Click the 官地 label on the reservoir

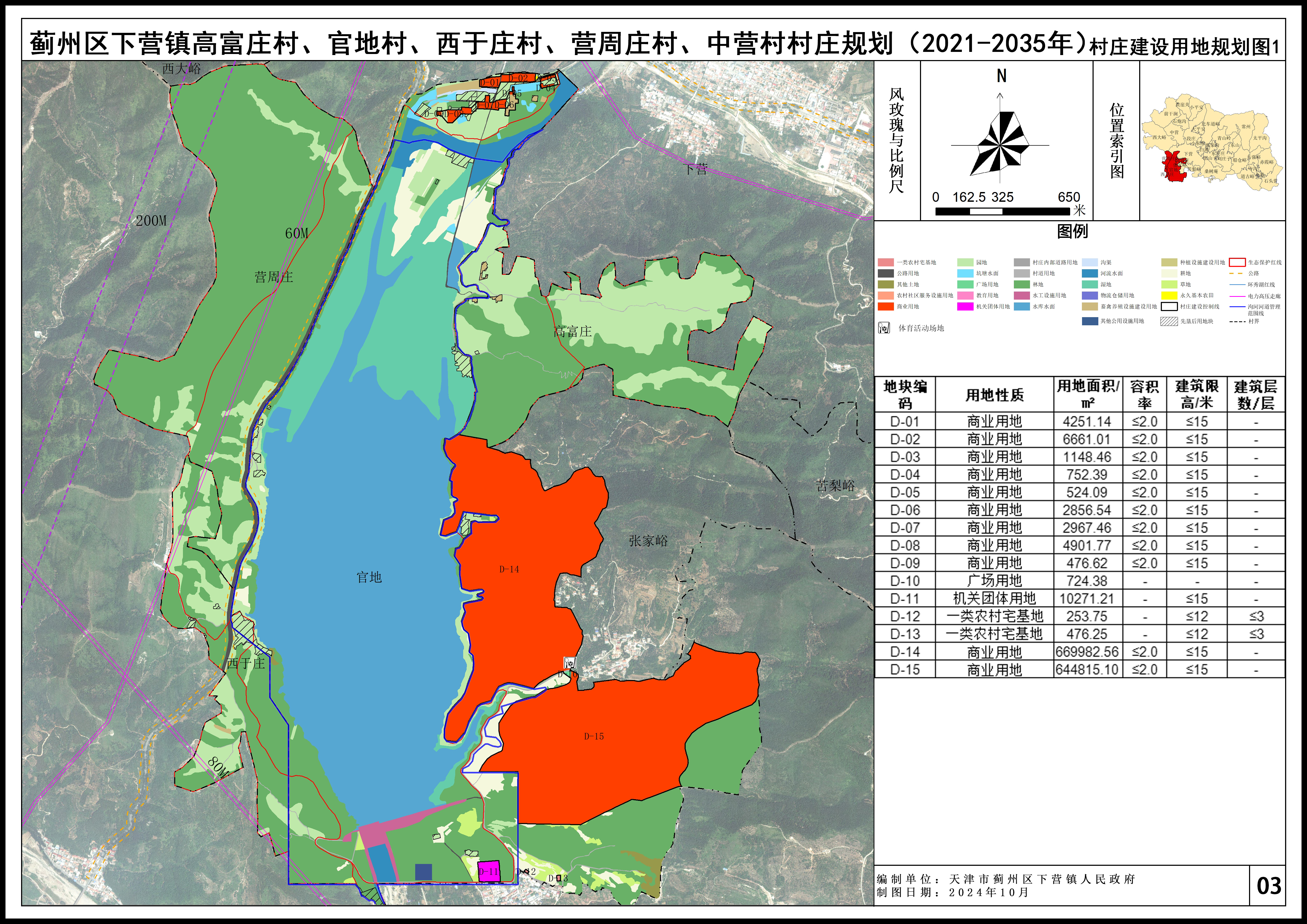click(x=369, y=577)
